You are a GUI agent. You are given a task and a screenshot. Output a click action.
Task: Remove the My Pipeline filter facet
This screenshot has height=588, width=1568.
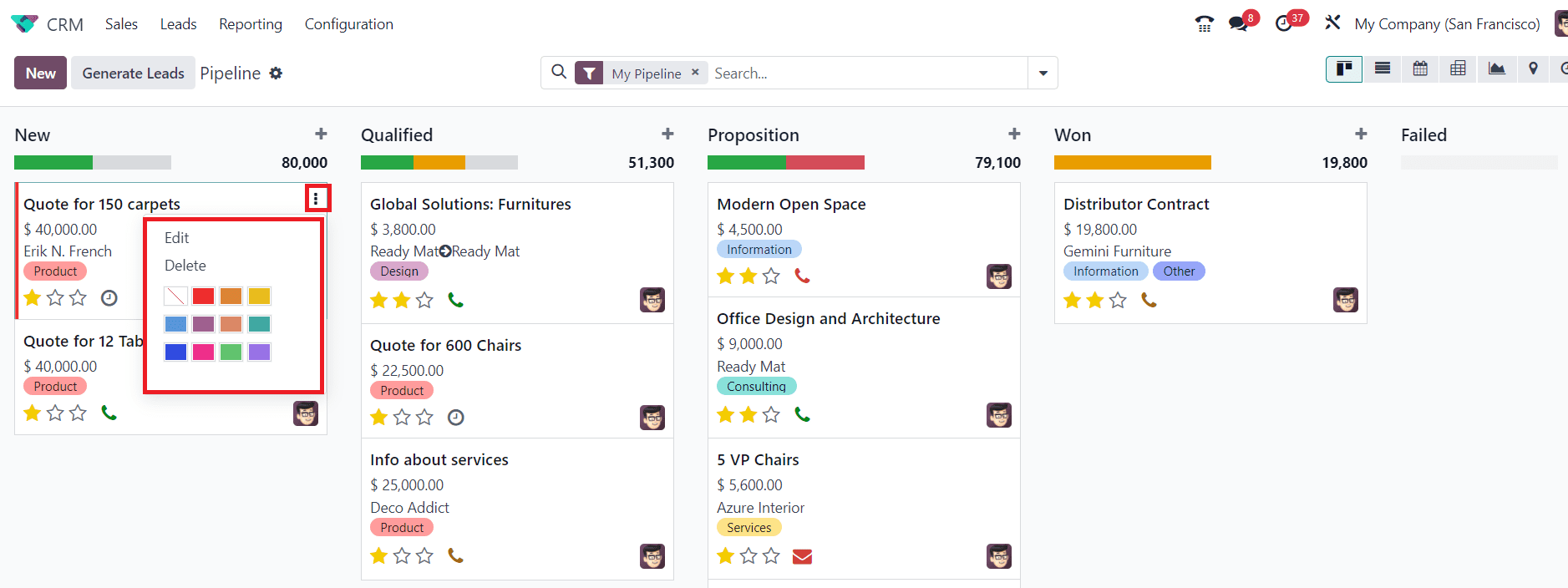tap(695, 73)
